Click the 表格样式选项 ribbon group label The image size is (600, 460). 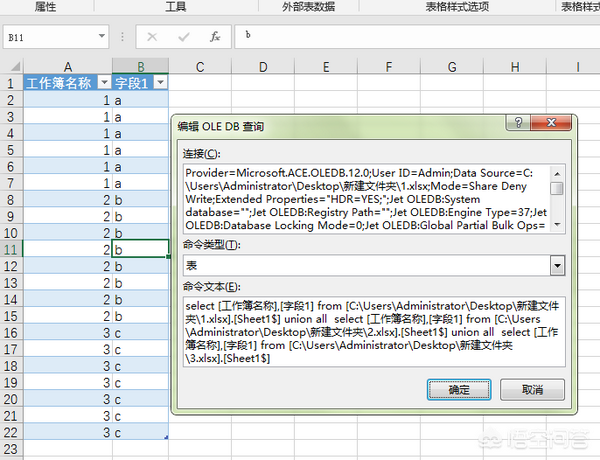(457, 7)
